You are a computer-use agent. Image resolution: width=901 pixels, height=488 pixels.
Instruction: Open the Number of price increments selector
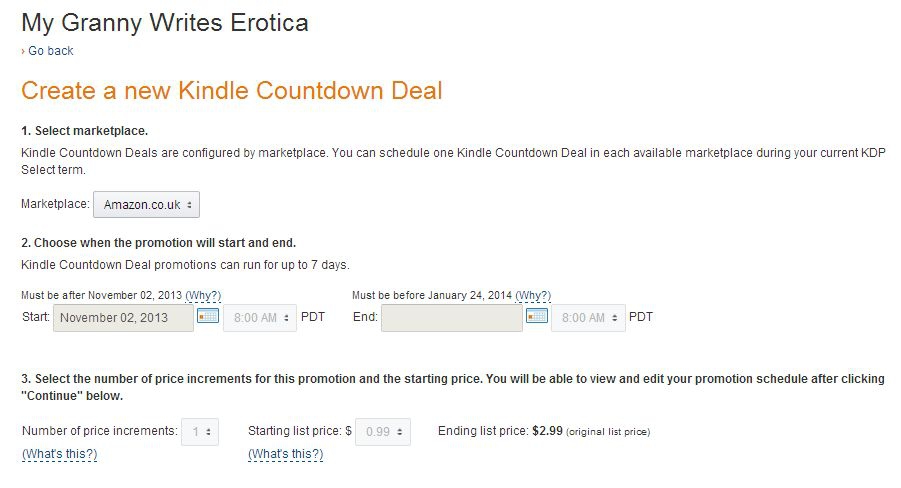[x=200, y=432]
